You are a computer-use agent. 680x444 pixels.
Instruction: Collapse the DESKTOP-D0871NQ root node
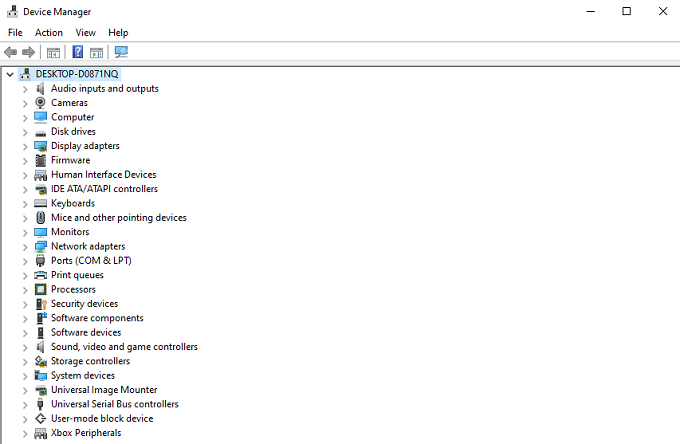click(10, 75)
